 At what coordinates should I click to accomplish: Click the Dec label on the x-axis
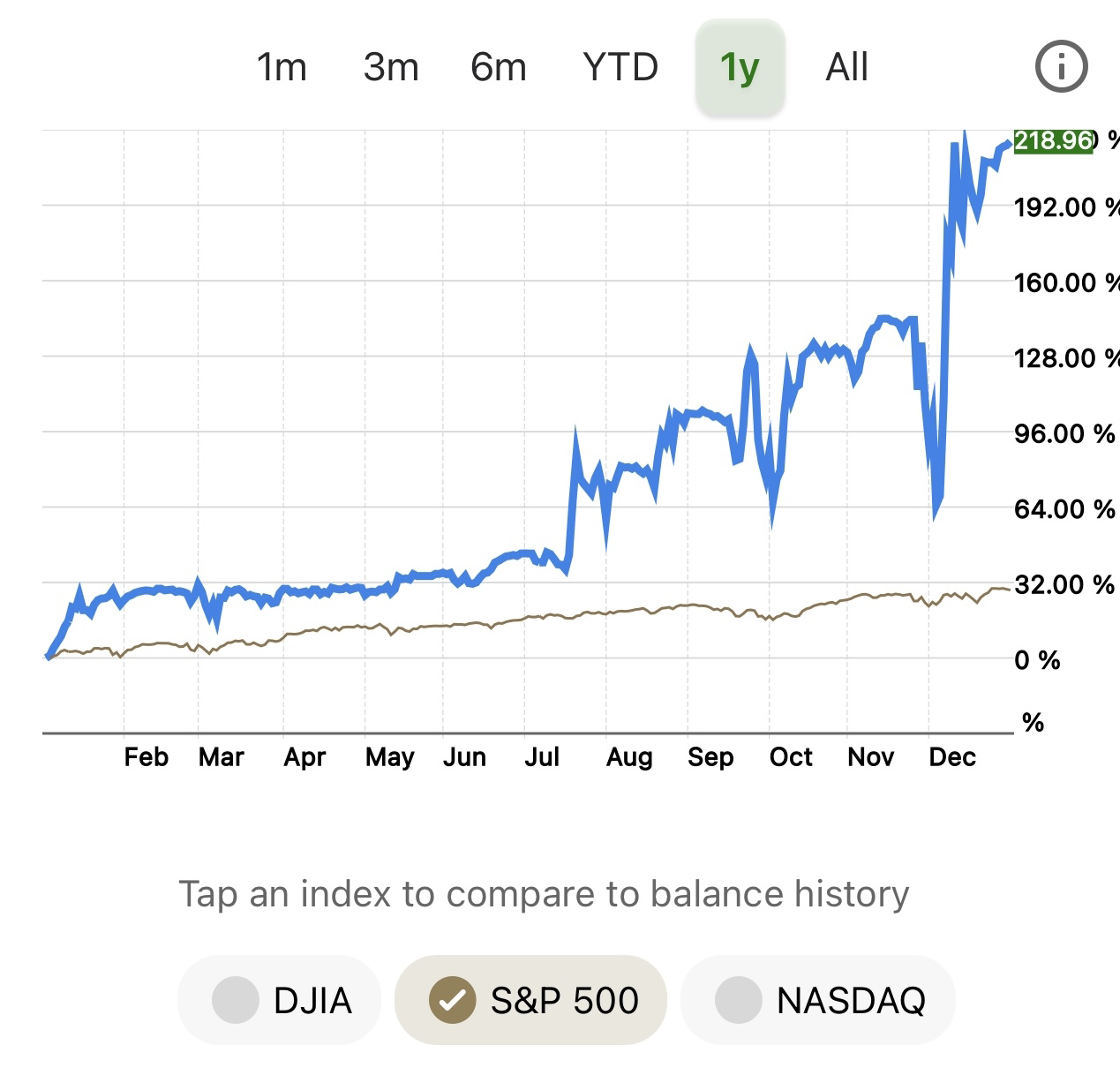tap(951, 757)
